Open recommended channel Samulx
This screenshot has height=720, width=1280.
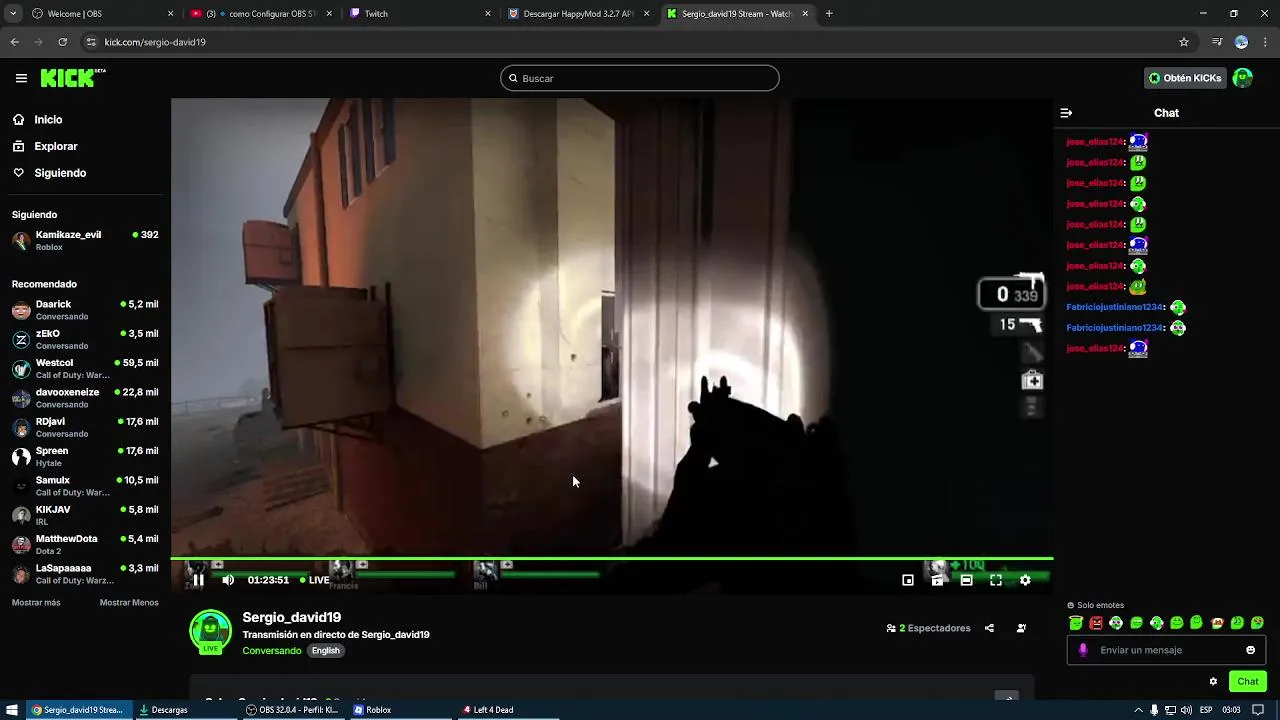pyautogui.click(x=85, y=486)
